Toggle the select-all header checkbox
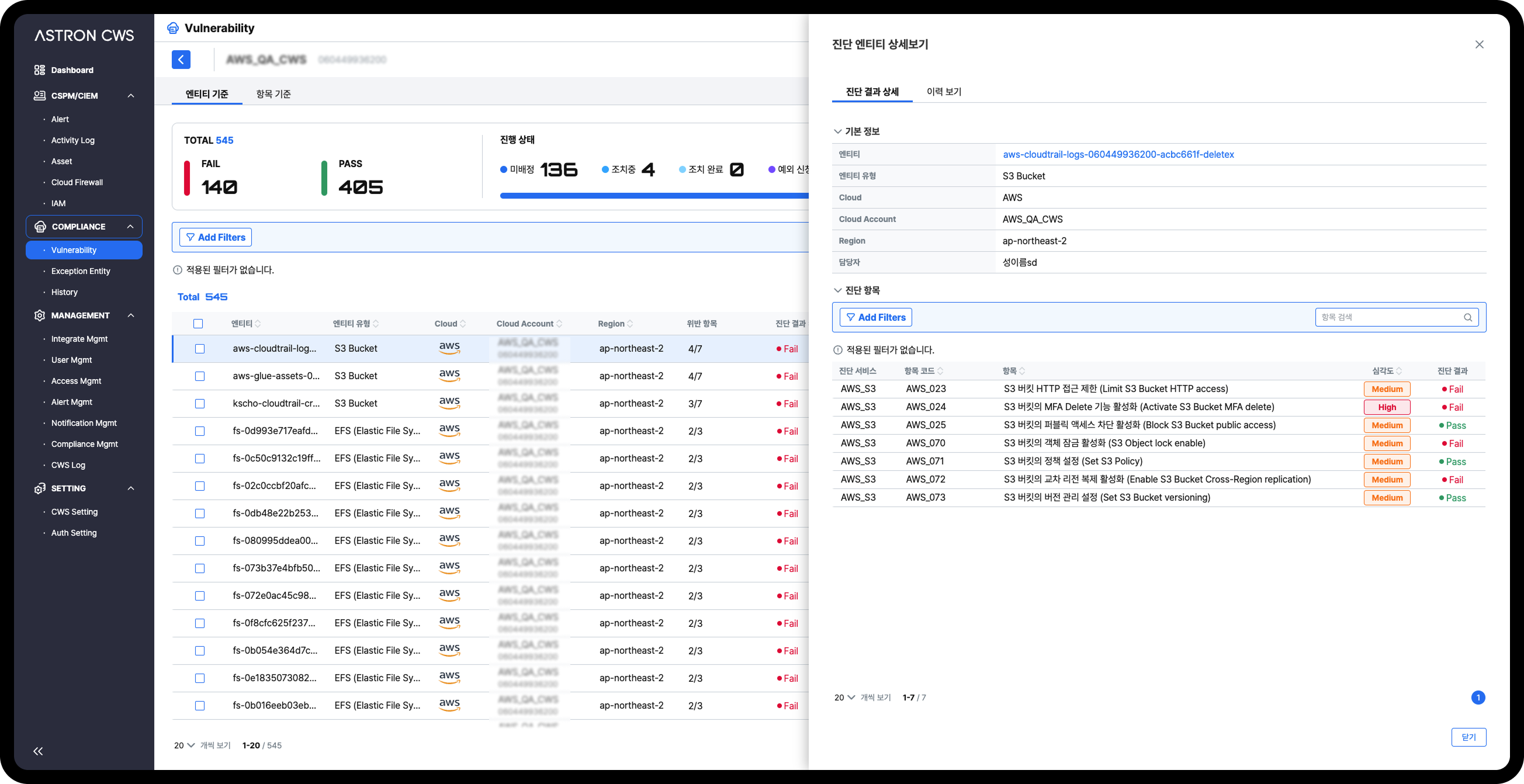This screenshot has height=784, width=1524. click(198, 324)
